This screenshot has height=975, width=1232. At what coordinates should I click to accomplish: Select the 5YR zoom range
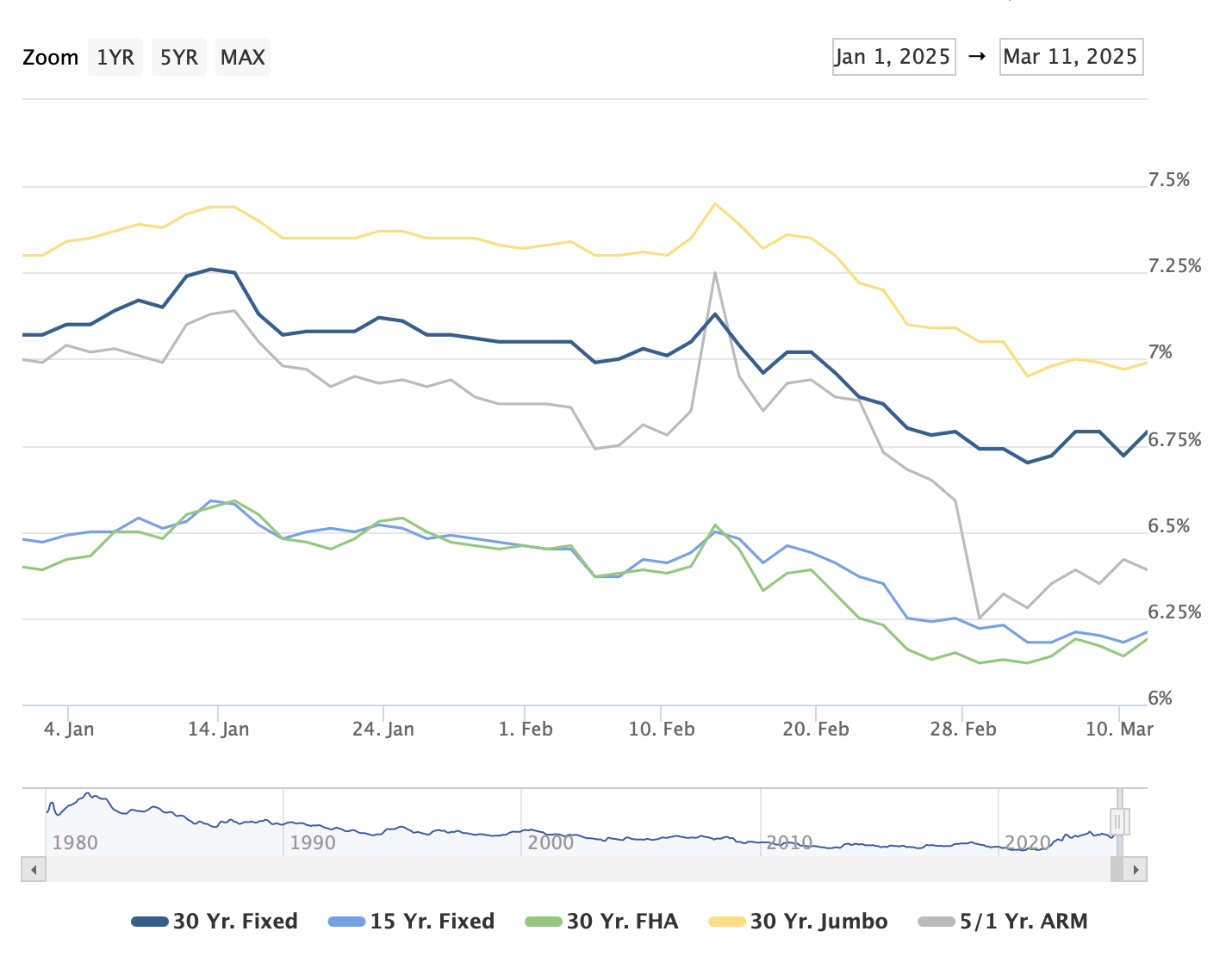(x=179, y=57)
